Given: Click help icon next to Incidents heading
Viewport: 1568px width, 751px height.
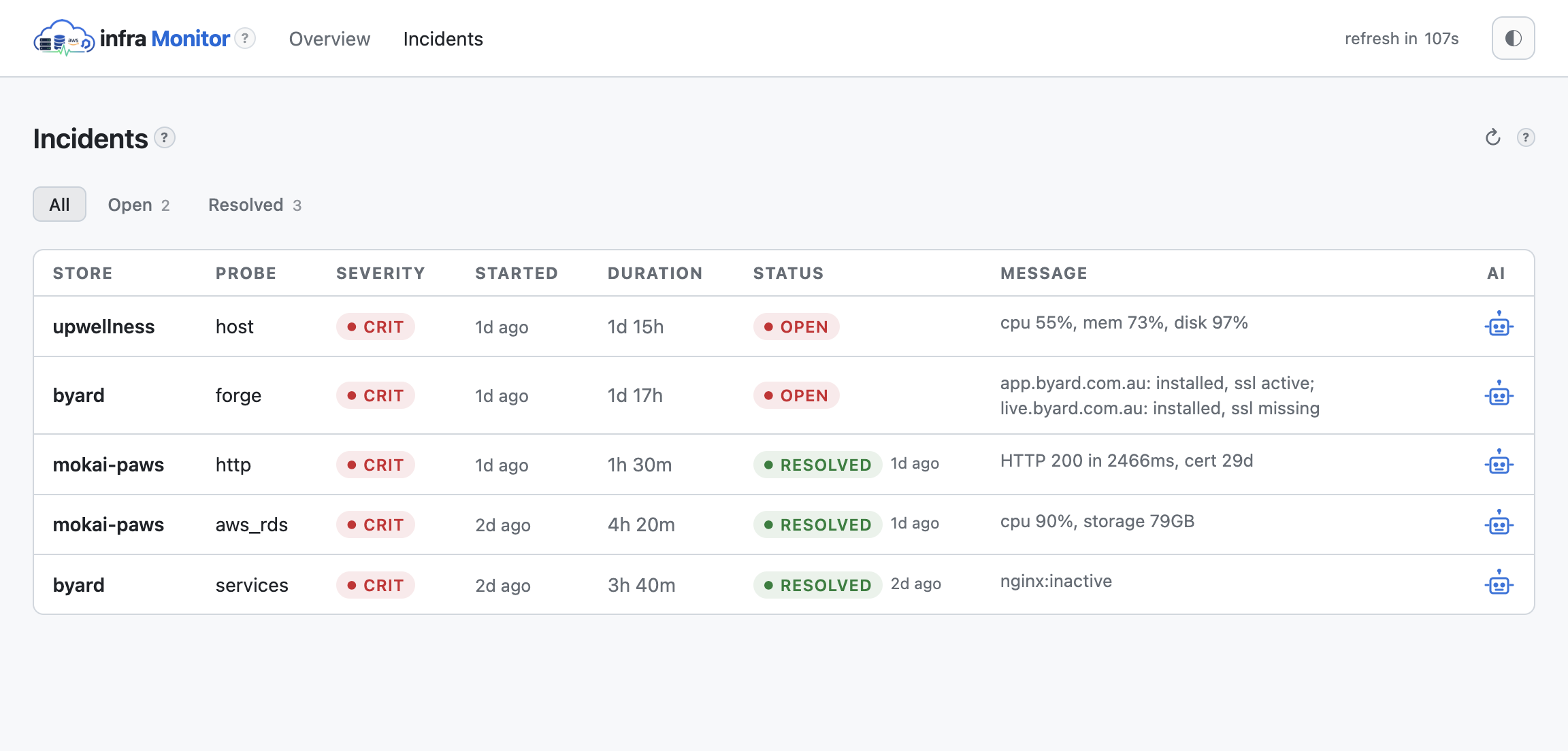Looking at the screenshot, I should click(x=164, y=137).
